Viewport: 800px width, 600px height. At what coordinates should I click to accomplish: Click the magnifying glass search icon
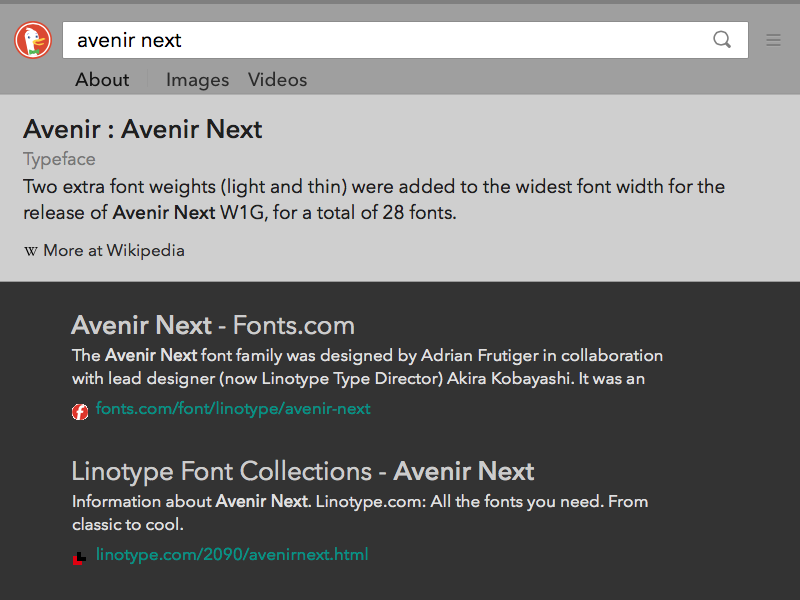point(722,39)
